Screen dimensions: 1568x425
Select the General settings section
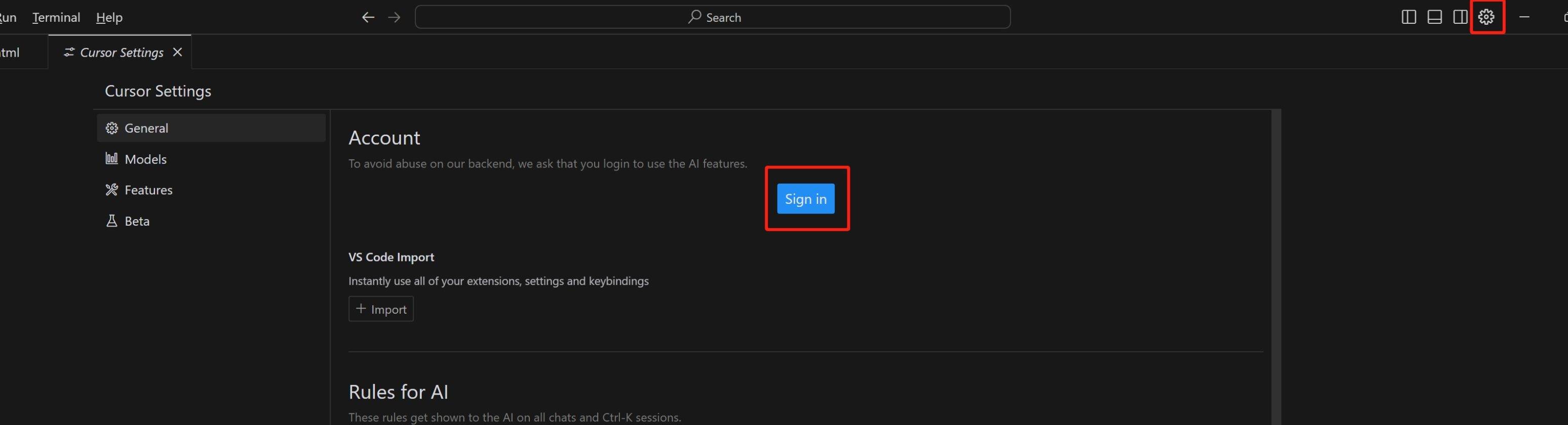[x=146, y=127]
